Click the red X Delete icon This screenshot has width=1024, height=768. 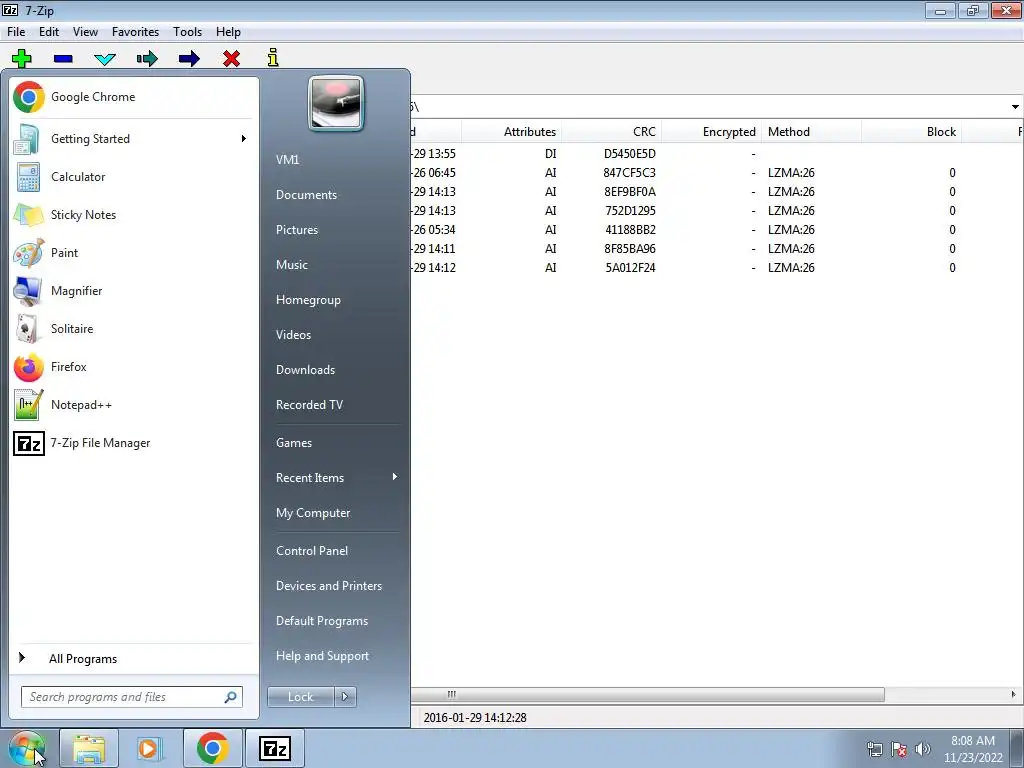coord(231,59)
